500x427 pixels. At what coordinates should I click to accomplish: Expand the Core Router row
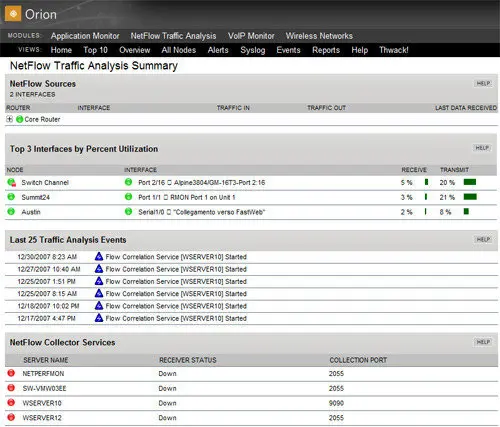(x=9, y=119)
